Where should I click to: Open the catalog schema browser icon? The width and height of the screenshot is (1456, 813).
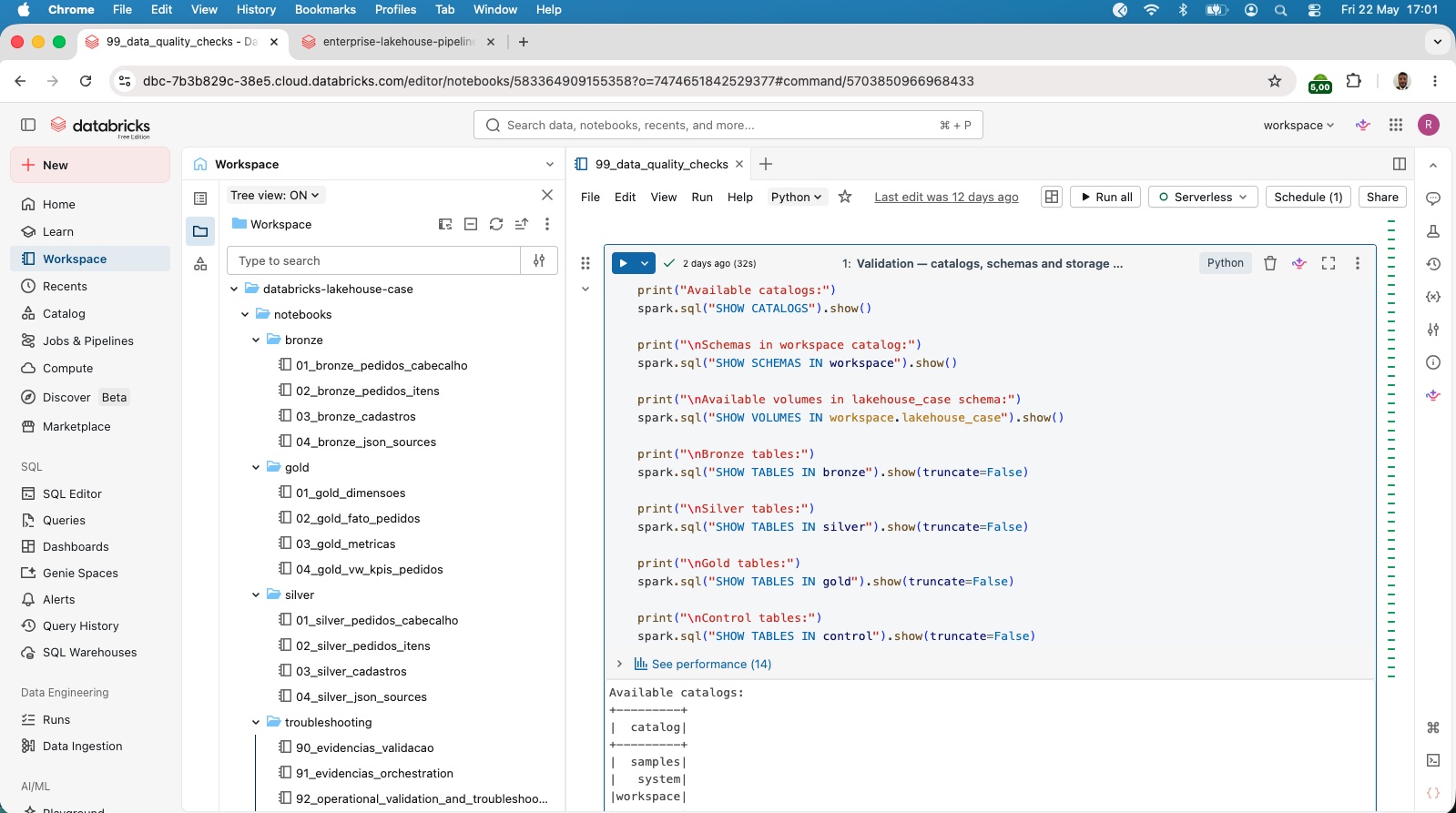(x=200, y=264)
